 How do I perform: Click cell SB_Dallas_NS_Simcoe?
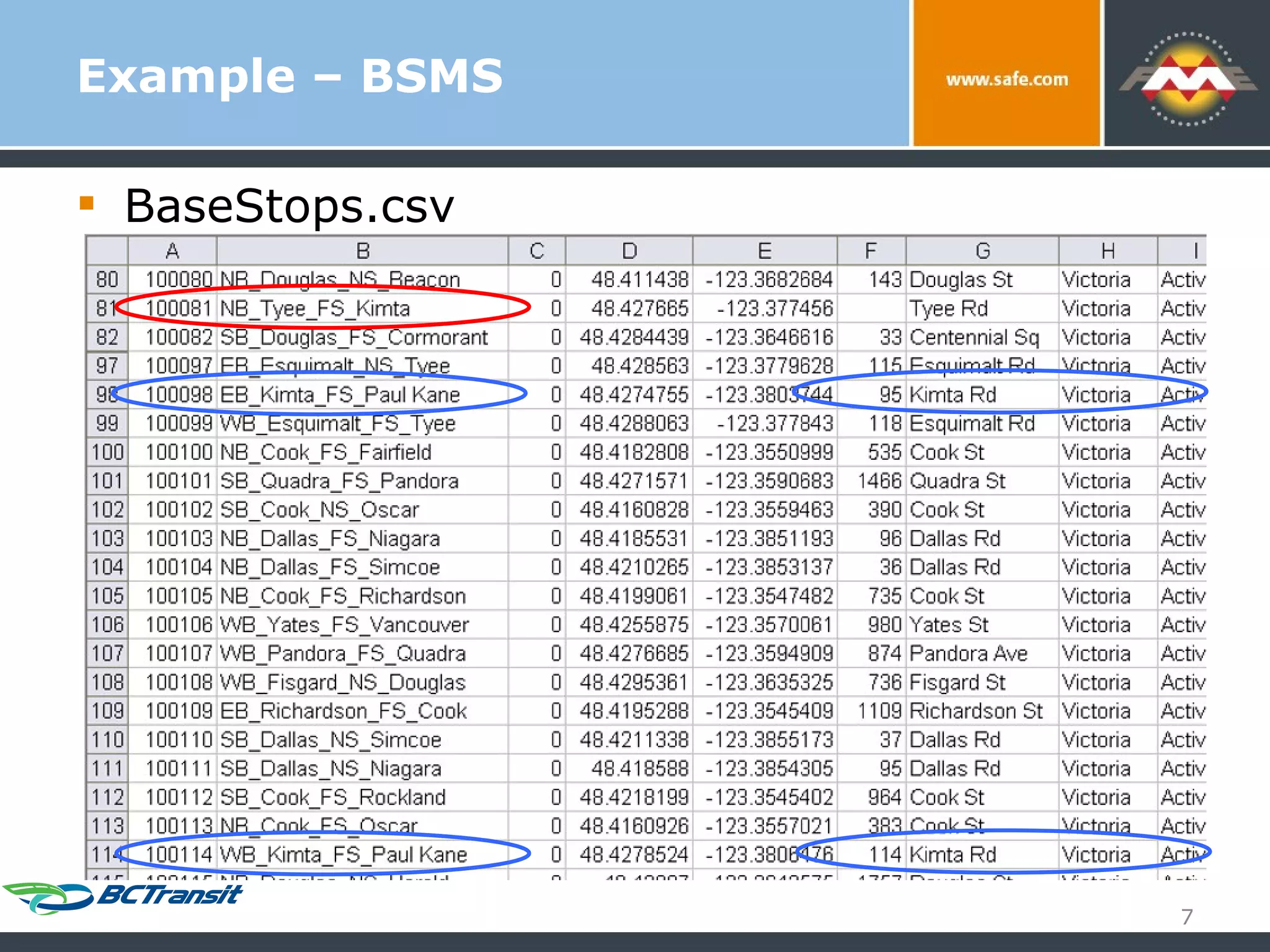point(363,739)
